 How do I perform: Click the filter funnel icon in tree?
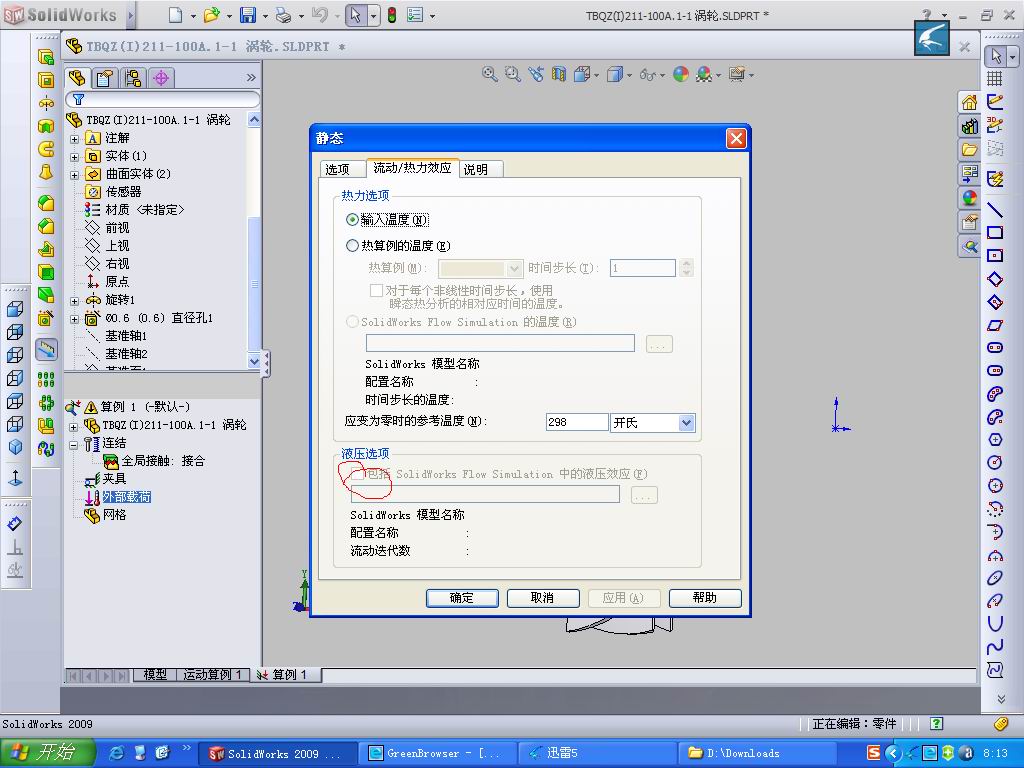pos(78,99)
